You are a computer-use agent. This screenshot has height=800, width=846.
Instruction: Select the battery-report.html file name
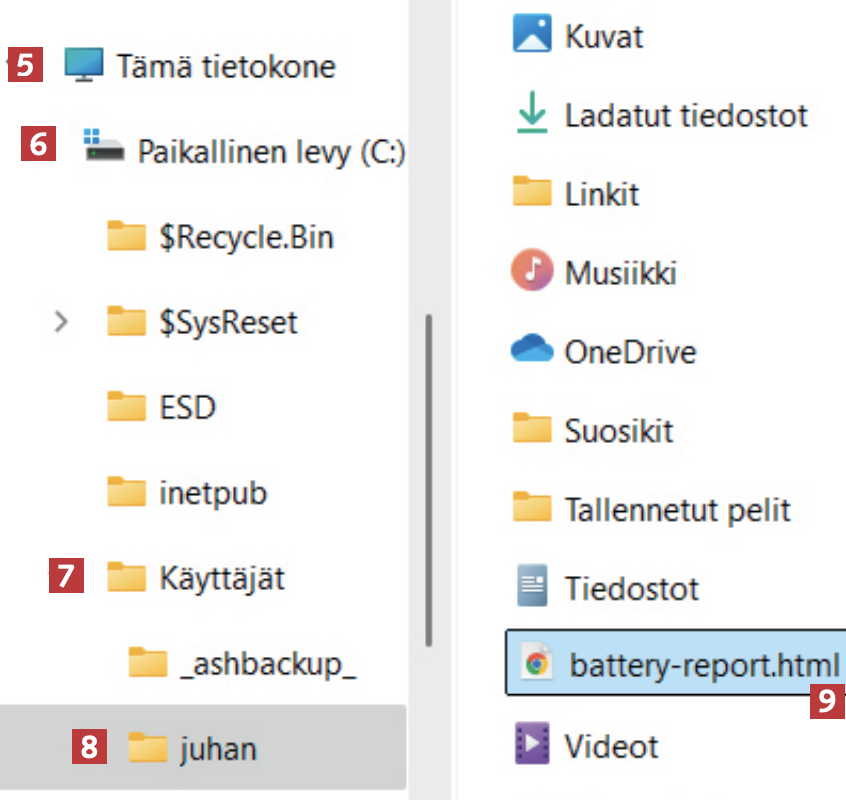[x=704, y=665]
